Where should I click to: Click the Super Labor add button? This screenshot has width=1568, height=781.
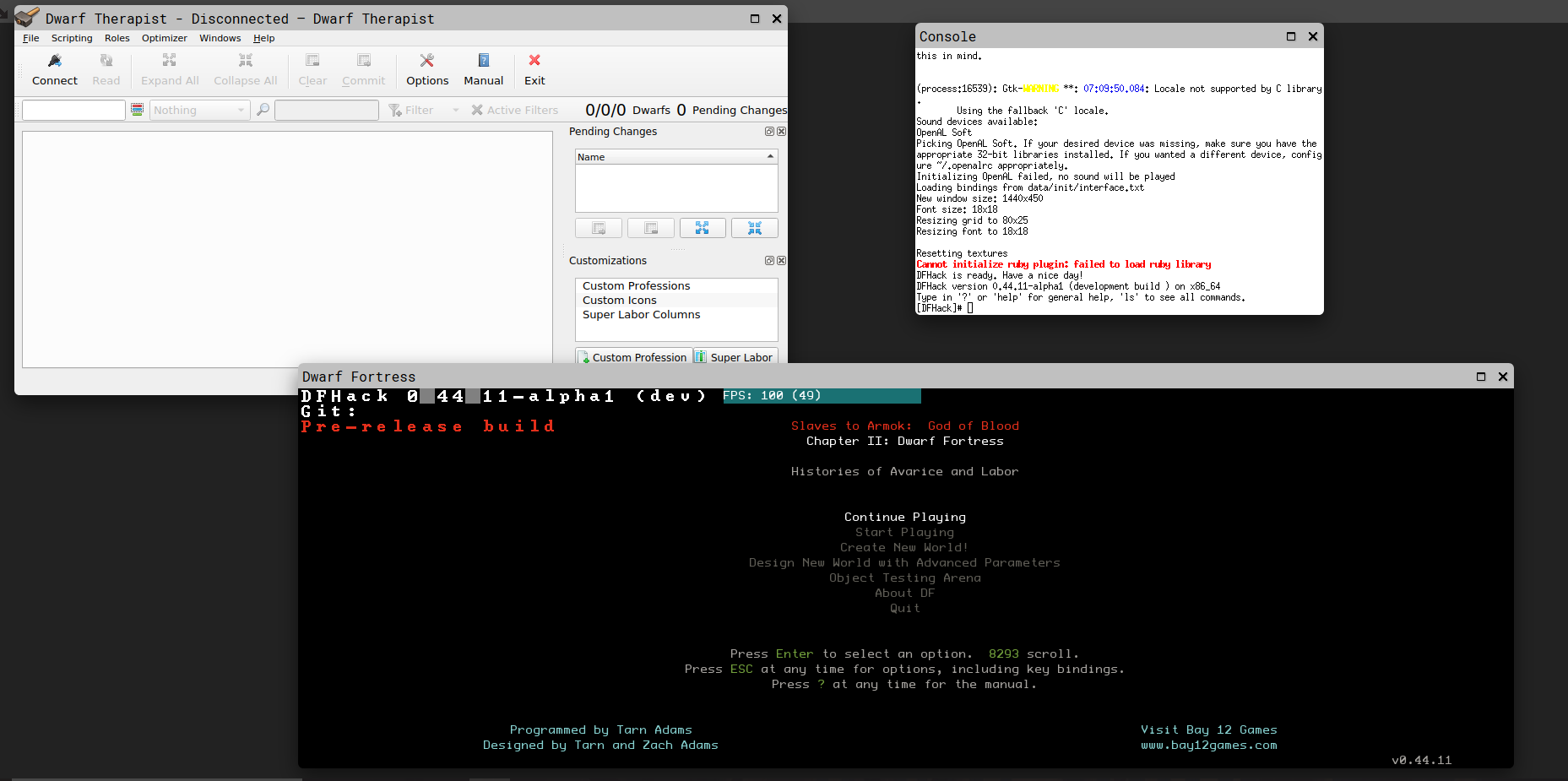pyautogui.click(x=735, y=356)
